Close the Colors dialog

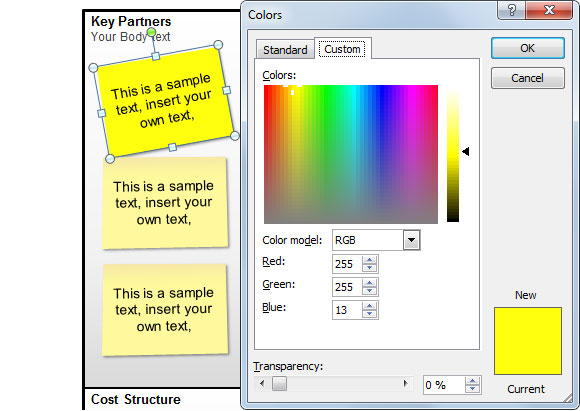(x=549, y=10)
